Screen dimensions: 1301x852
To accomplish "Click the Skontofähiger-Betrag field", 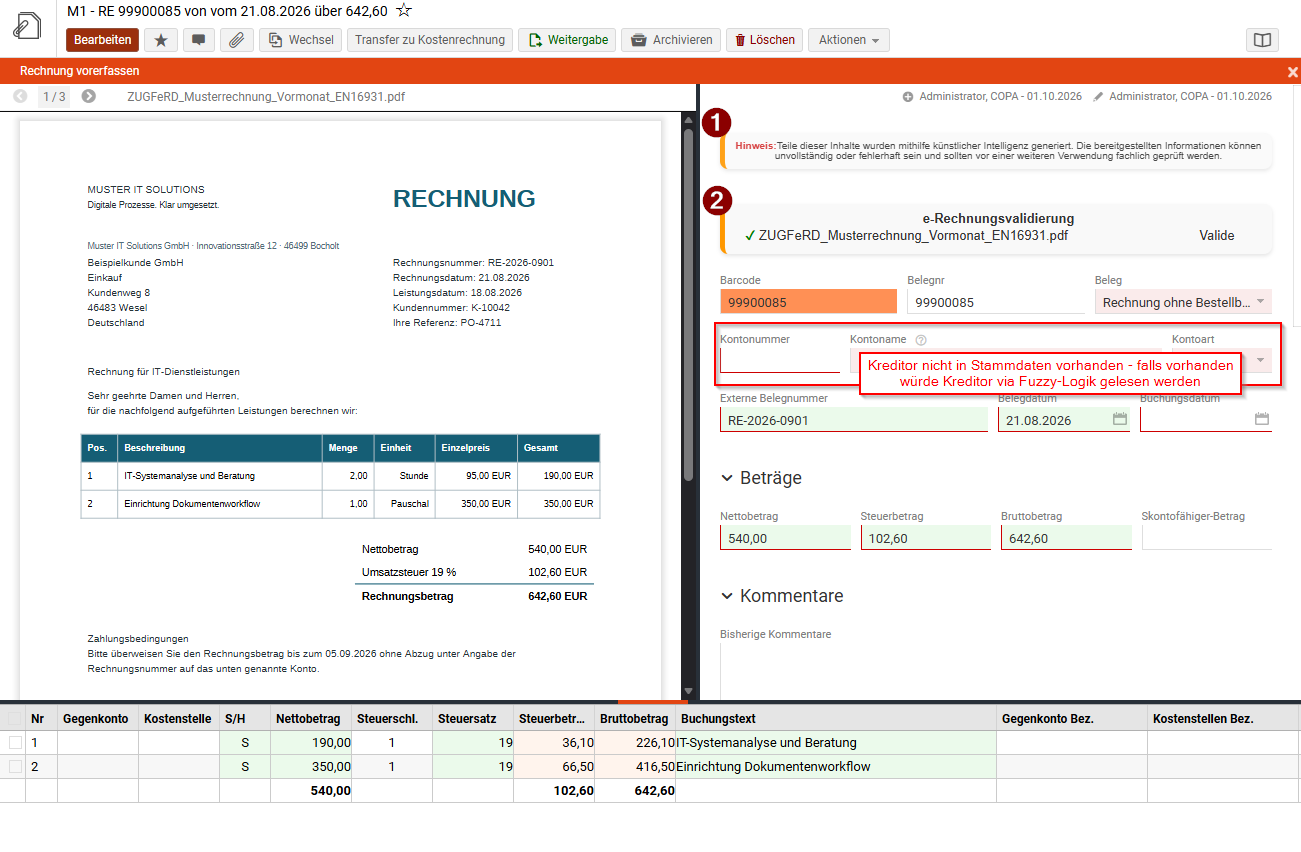I will coord(1207,538).
